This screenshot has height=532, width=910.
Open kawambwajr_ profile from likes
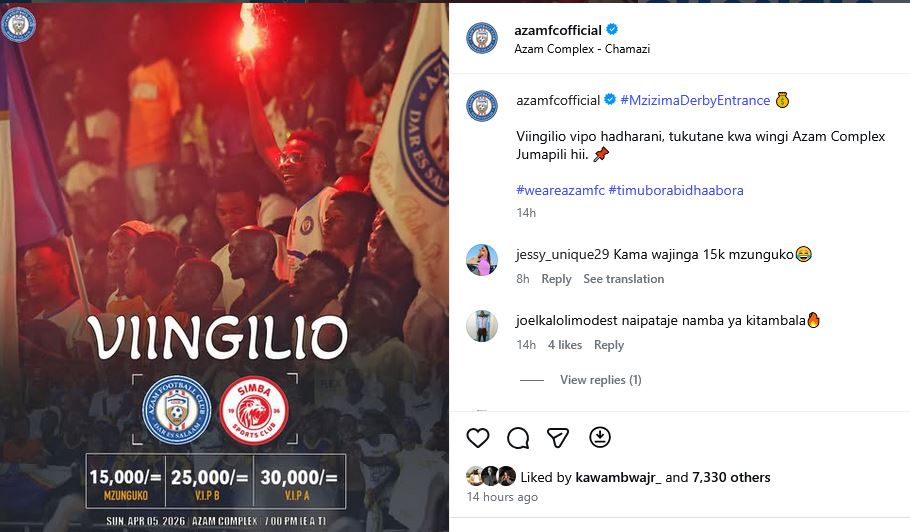tap(618, 477)
